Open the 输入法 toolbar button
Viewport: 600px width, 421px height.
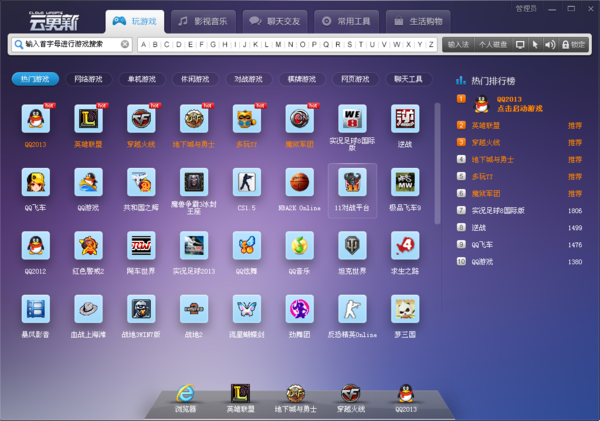(x=458, y=44)
